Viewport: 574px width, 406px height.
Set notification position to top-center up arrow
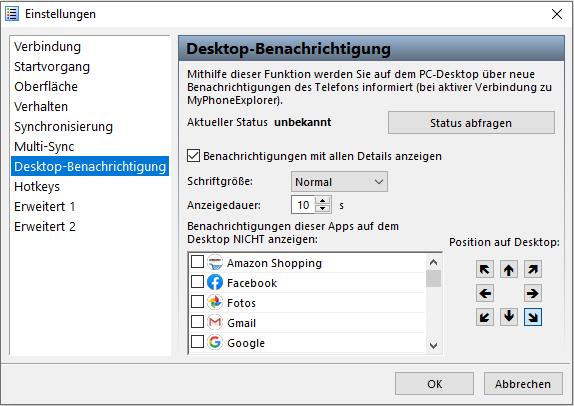coord(508,269)
